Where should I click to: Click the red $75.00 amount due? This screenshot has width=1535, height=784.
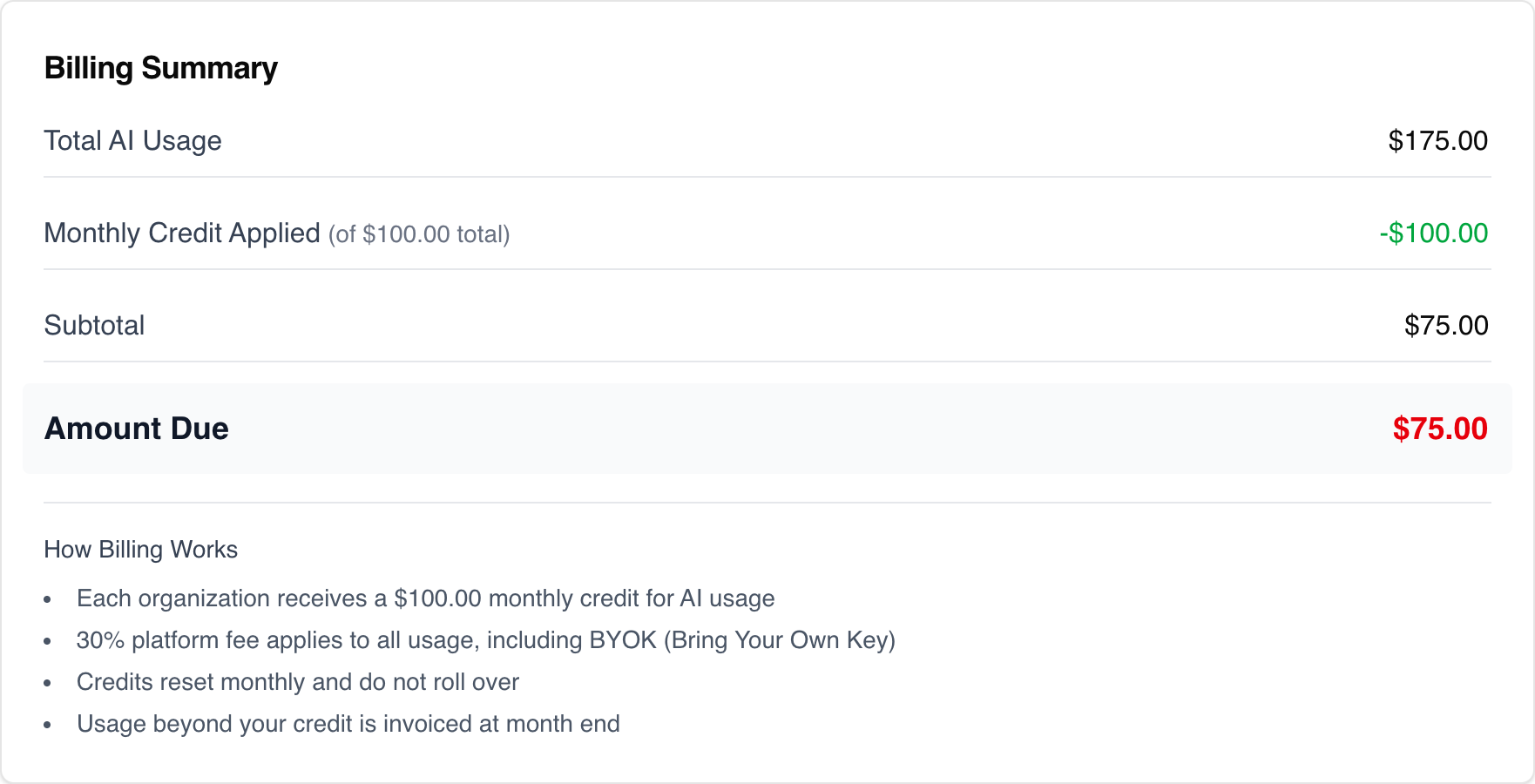coord(1439,429)
